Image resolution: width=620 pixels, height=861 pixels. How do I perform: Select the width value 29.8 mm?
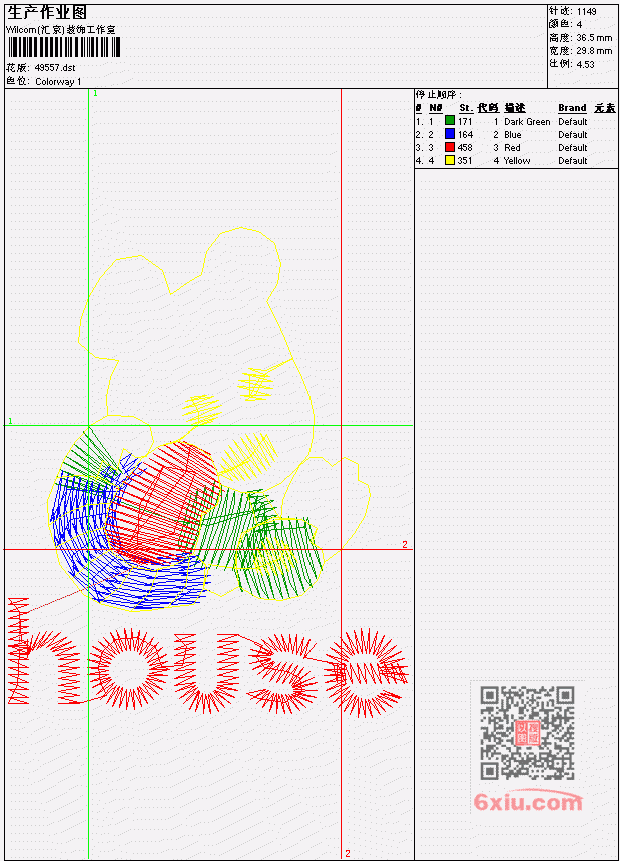(594, 51)
